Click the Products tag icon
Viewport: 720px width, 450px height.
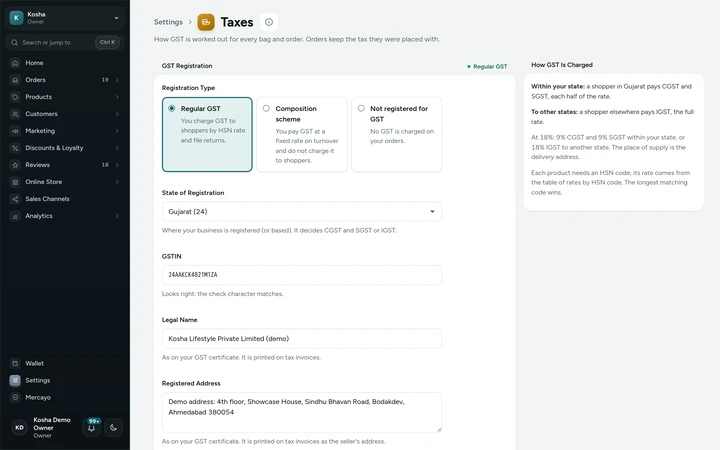[15, 97]
